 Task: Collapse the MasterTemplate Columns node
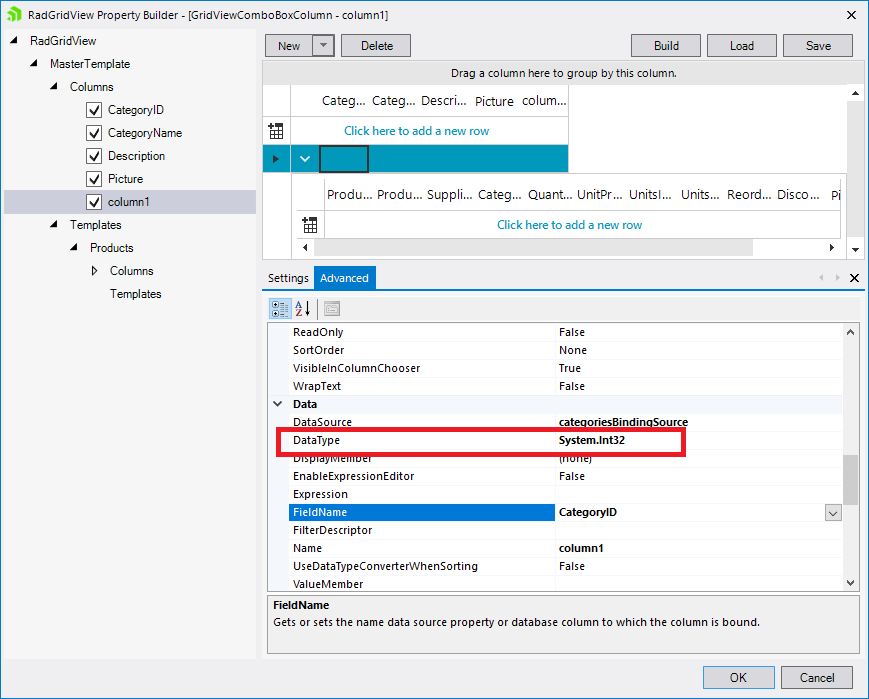(54, 86)
